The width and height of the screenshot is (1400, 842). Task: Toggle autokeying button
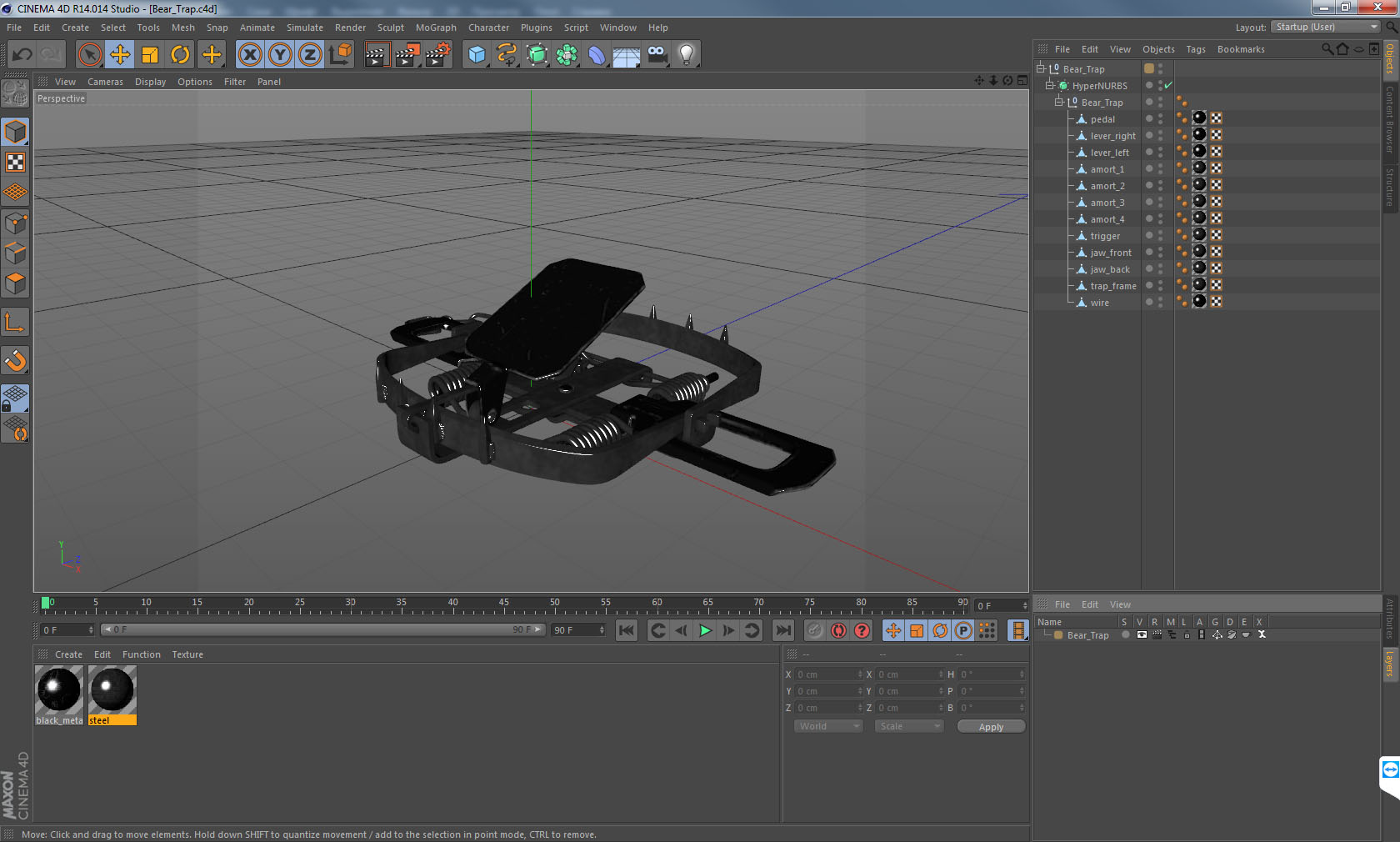click(x=838, y=630)
